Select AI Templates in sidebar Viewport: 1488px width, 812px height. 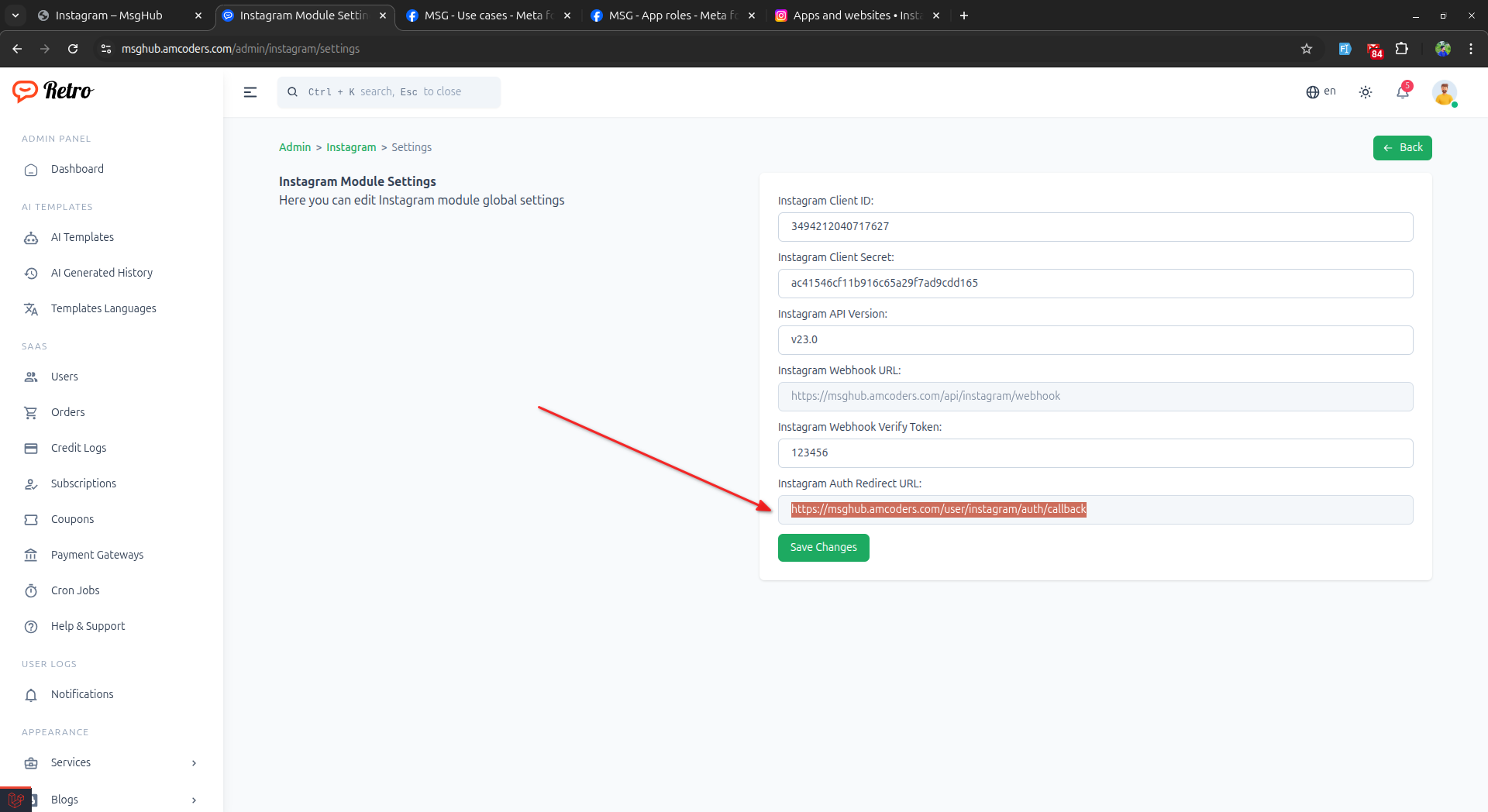point(81,237)
